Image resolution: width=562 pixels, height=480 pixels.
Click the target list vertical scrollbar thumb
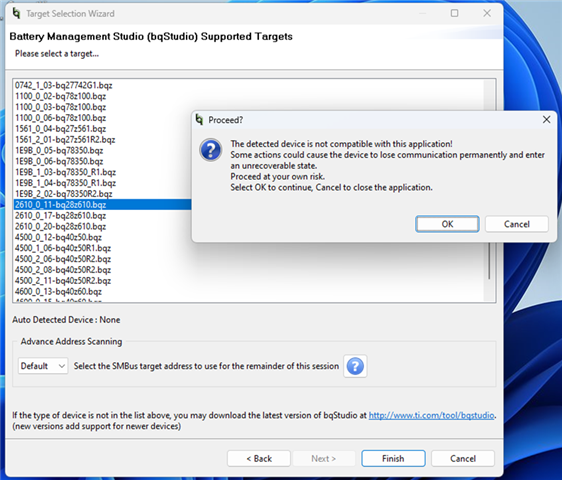(489, 261)
